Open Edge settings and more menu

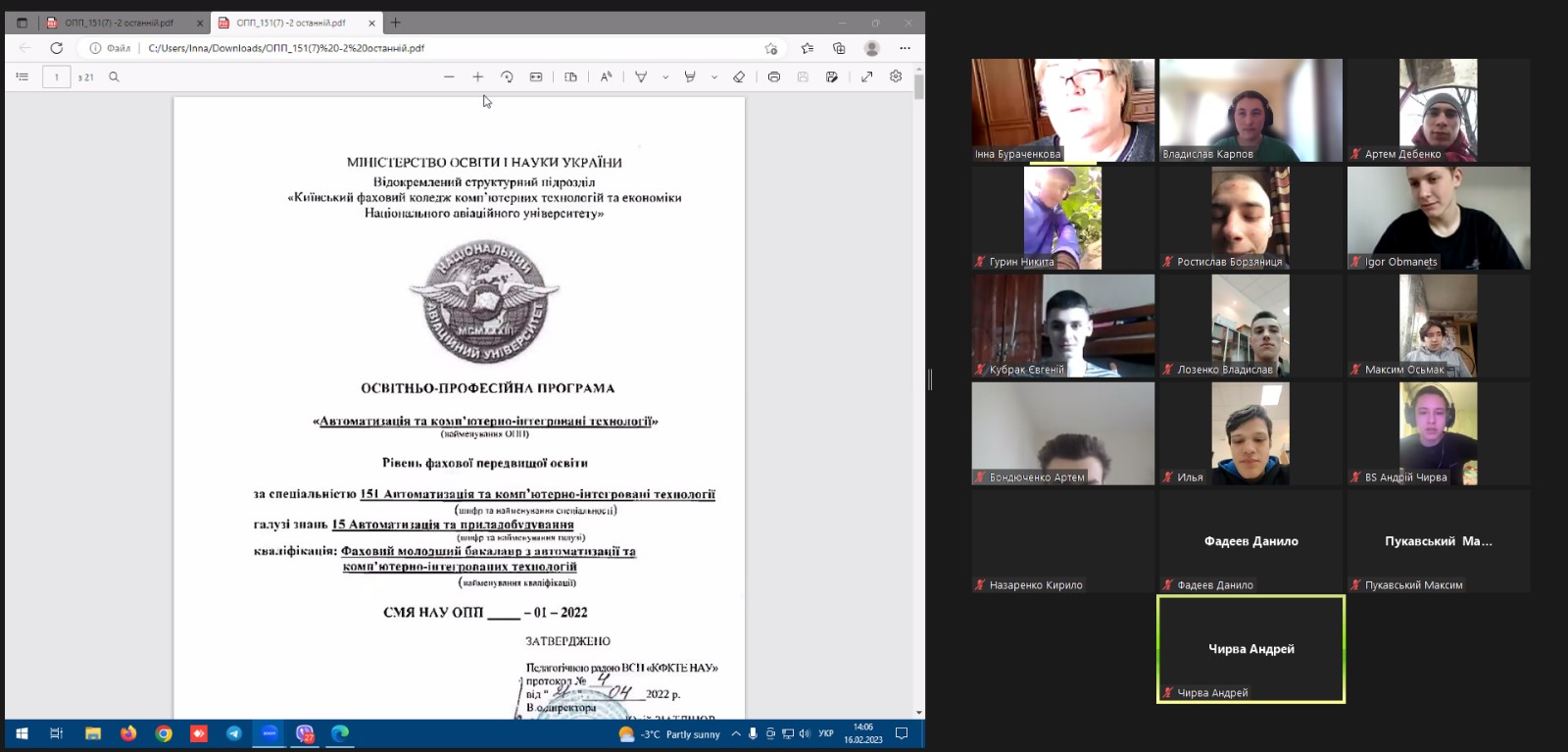[x=905, y=48]
